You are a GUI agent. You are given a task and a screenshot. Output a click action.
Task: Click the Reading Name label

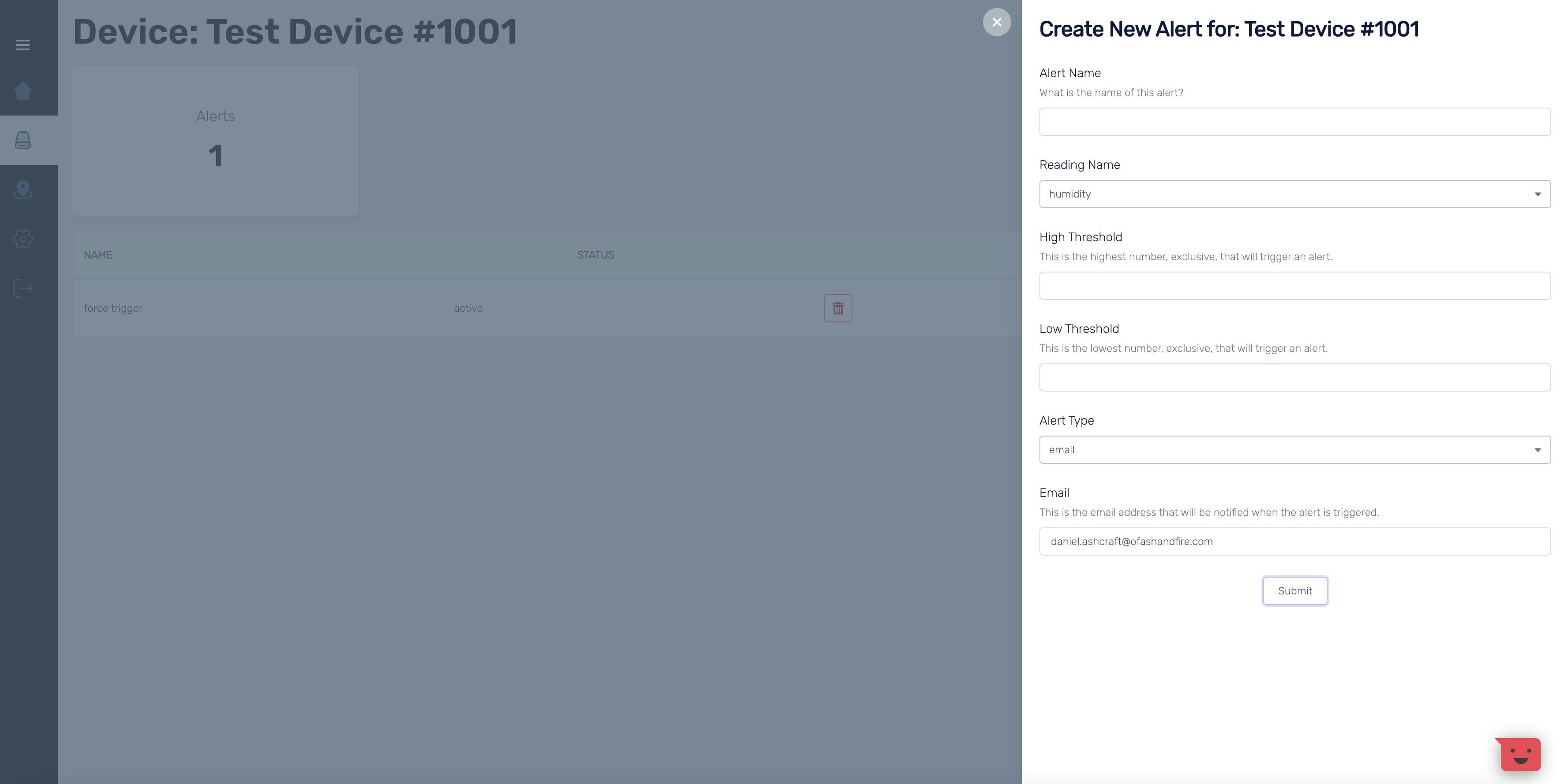(1079, 165)
